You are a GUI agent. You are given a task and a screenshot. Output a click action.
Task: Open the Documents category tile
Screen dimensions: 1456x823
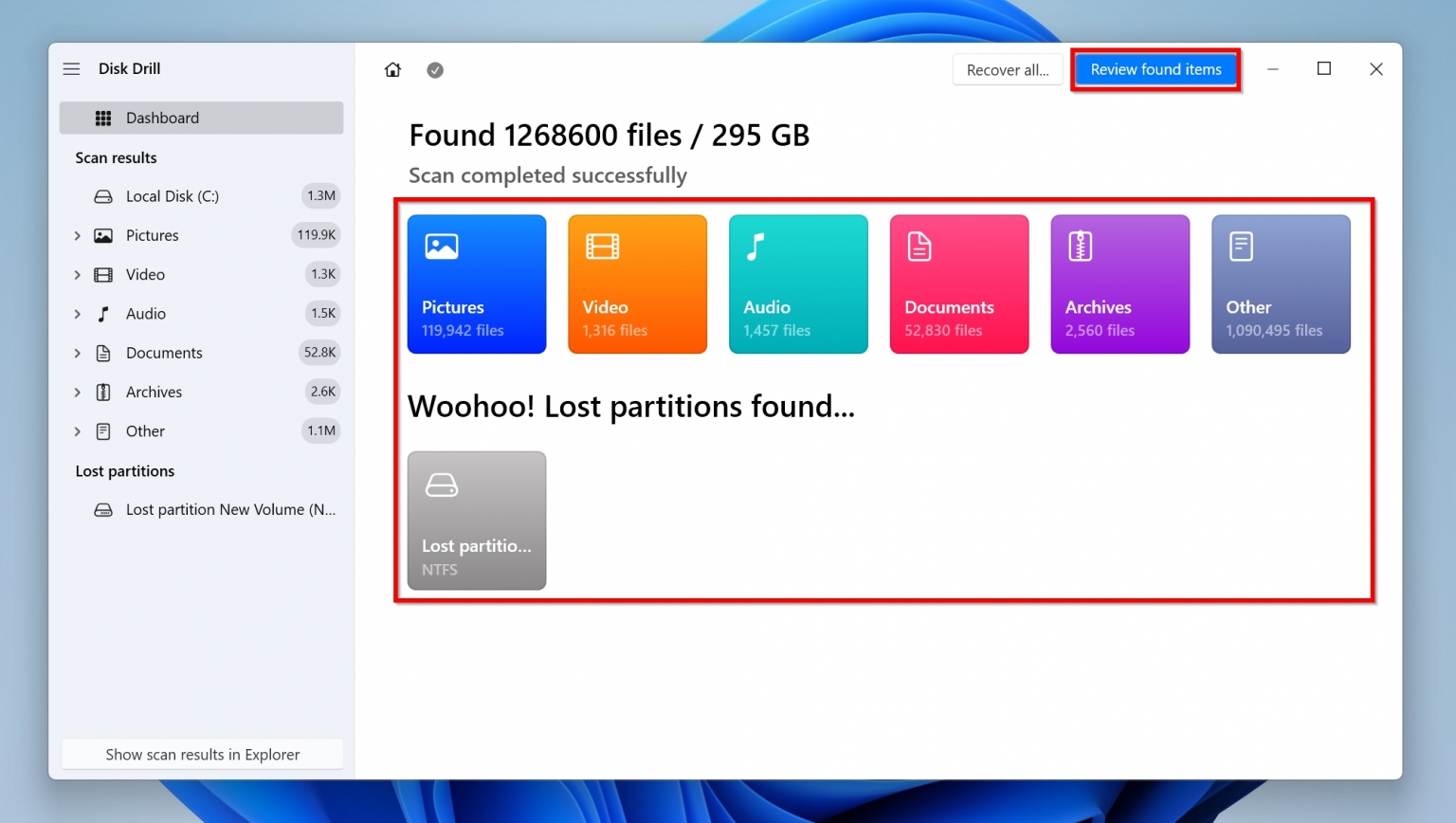(x=958, y=283)
